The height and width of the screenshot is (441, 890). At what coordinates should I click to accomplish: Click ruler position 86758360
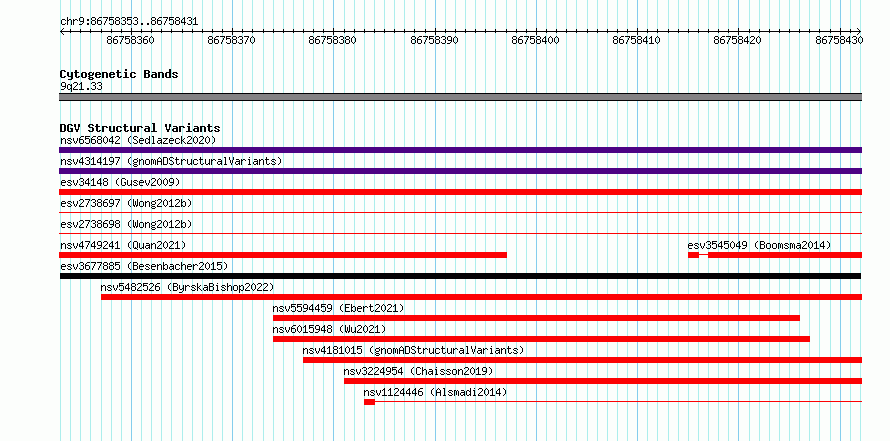[129, 41]
